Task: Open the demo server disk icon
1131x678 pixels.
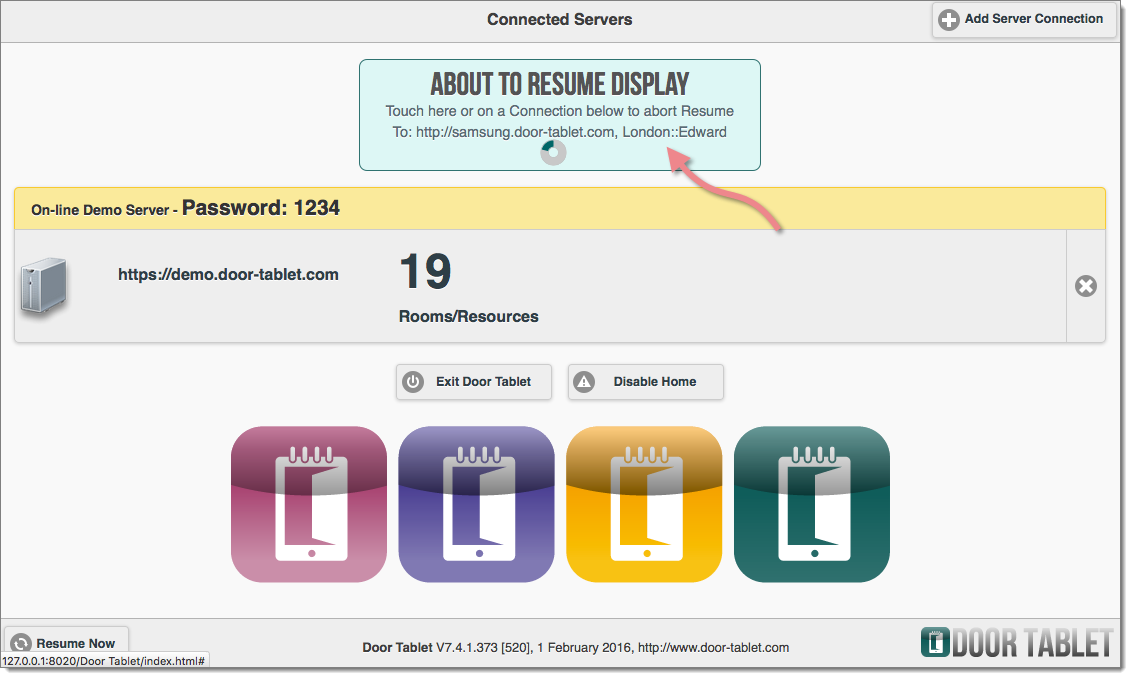Action: [44, 286]
